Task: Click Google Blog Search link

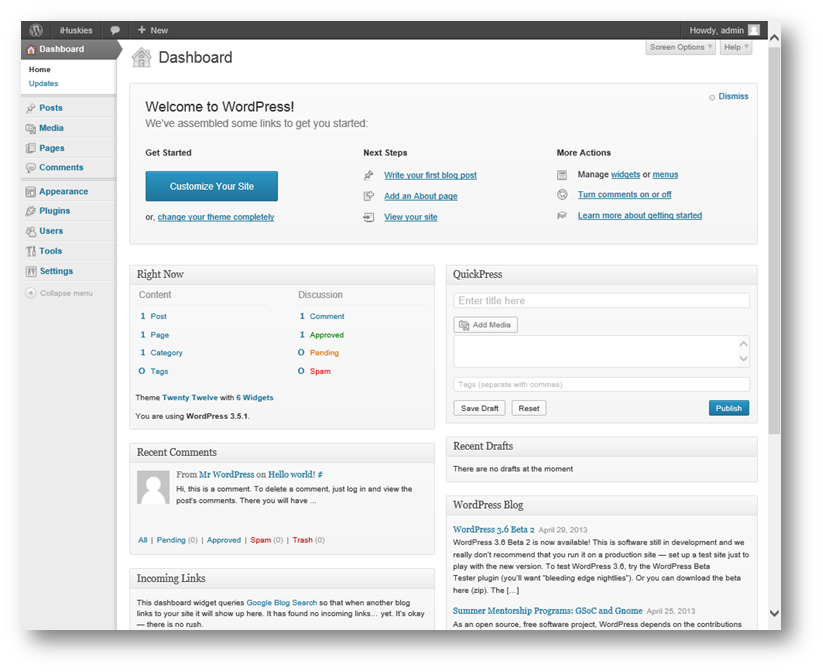Action: [282, 603]
